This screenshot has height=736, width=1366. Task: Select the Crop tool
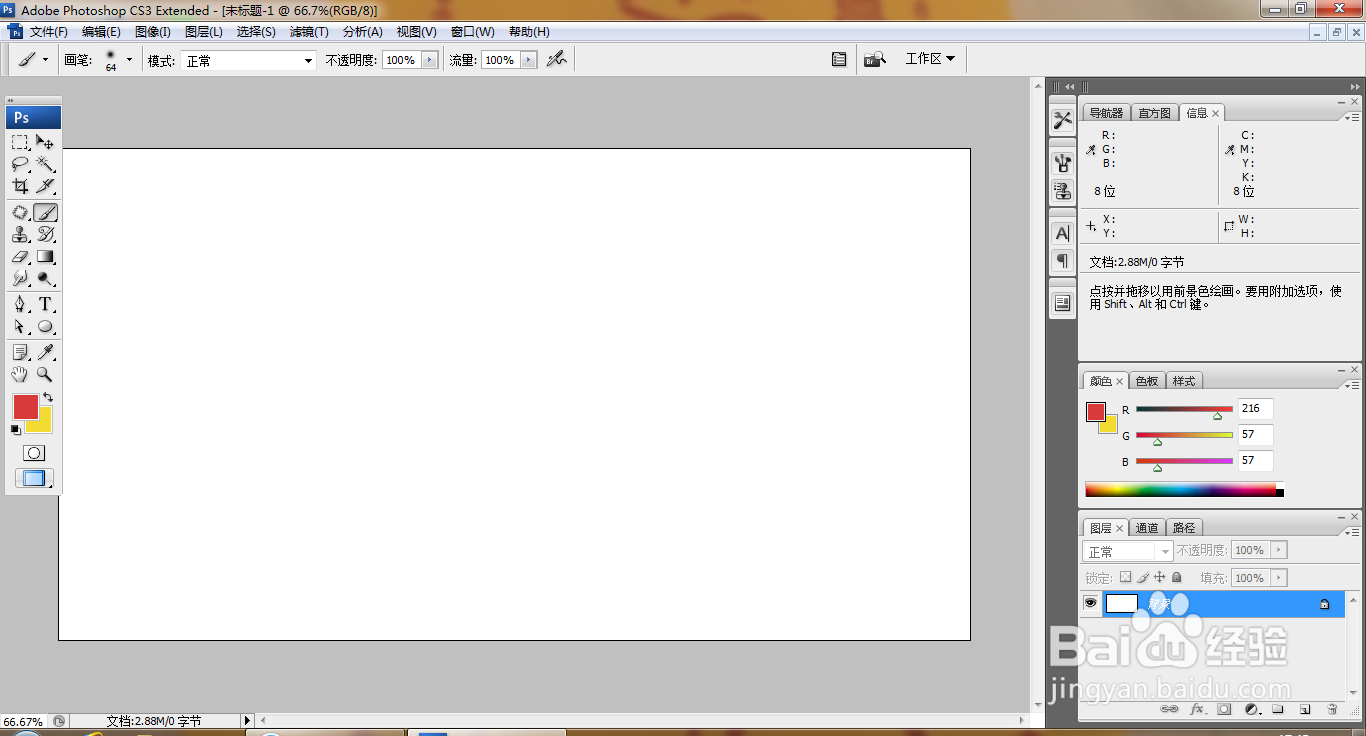click(x=20, y=186)
